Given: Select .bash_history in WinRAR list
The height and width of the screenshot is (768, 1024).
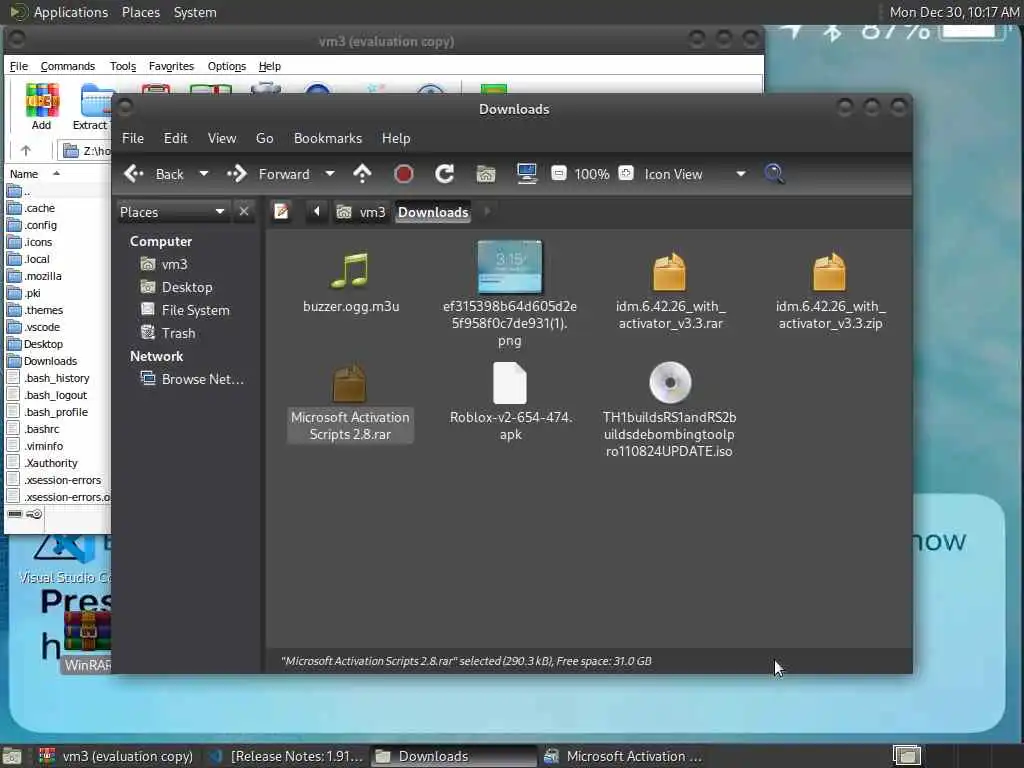Looking at the screenshot, I should pyautogui.click(x=48, y=378).
